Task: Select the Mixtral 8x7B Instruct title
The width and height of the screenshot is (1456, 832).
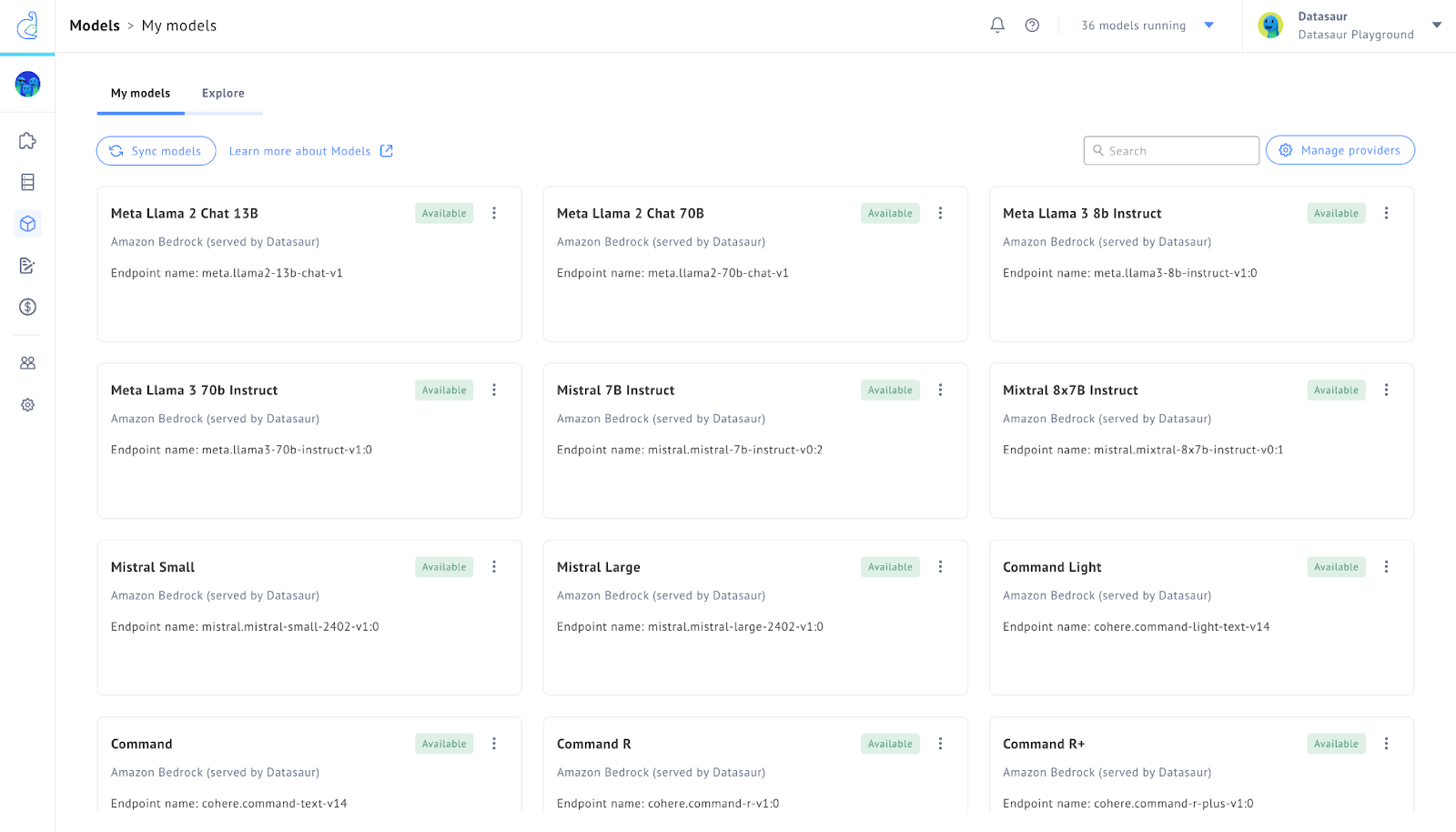Action: [1070, 390]
